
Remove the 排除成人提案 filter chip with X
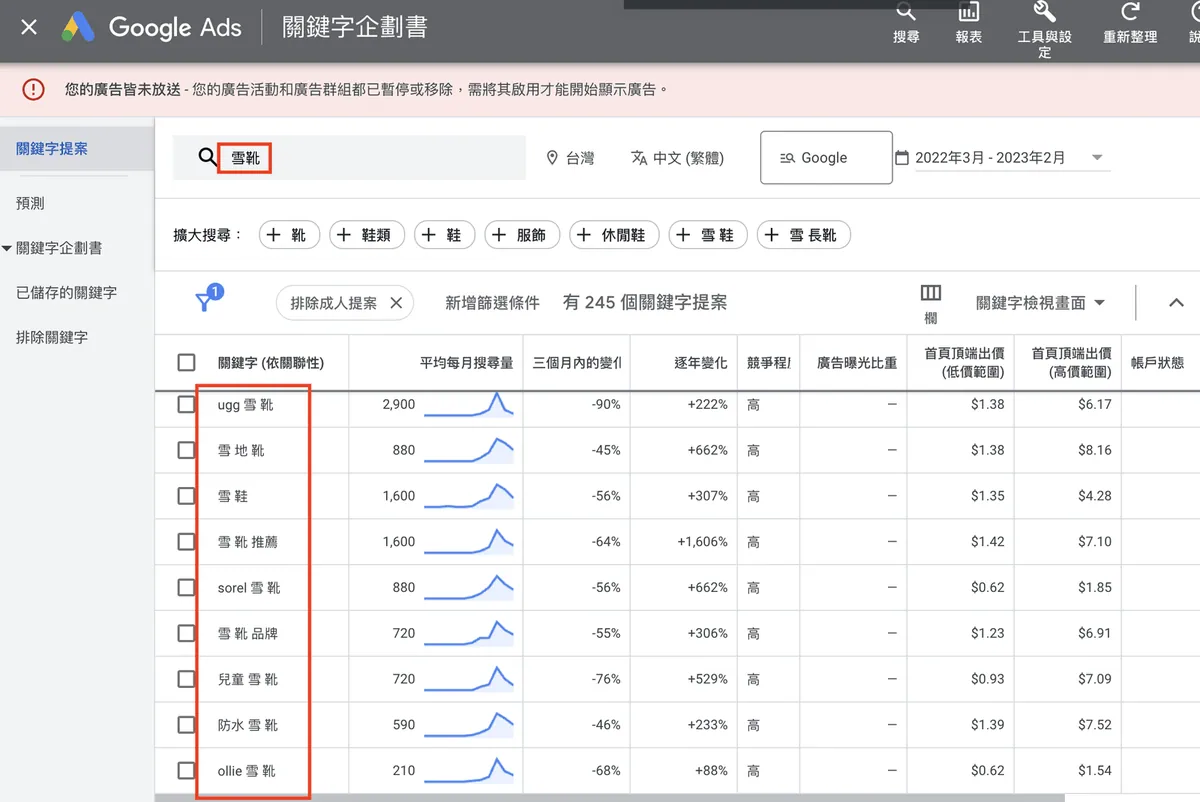pyautogui.click(x=396, y=303)
